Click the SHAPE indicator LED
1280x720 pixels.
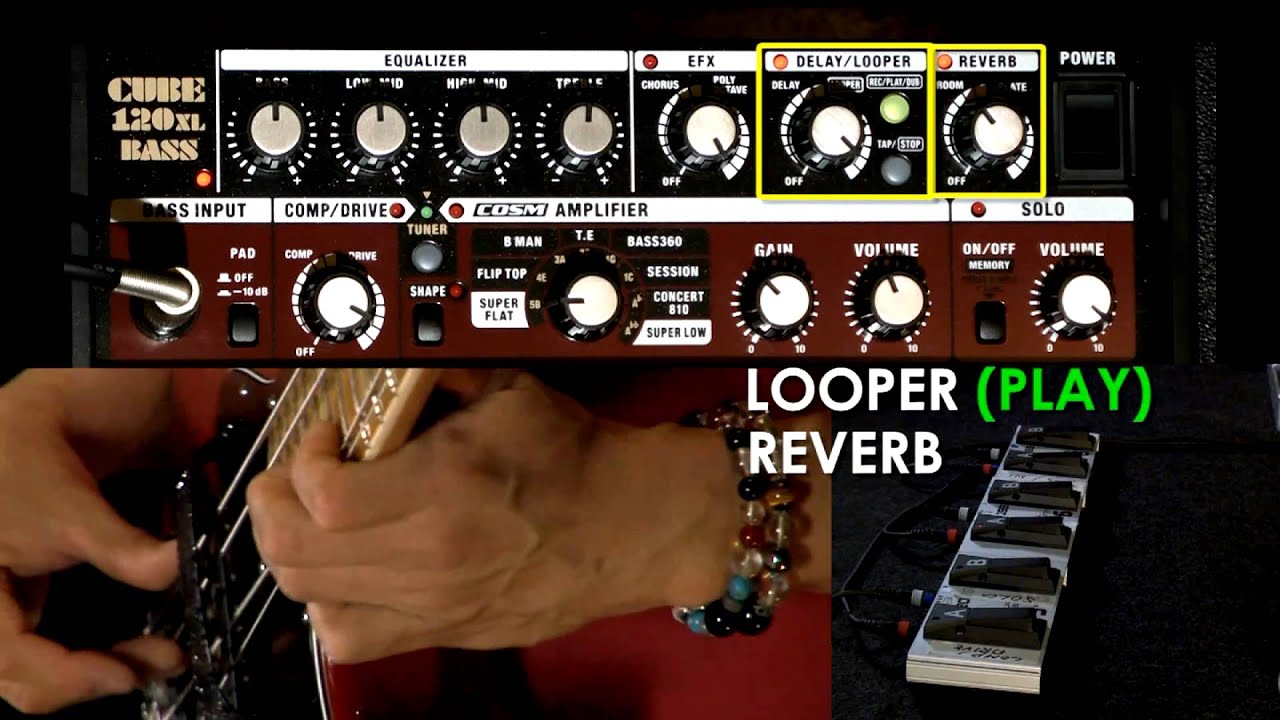tap(458, 291)
